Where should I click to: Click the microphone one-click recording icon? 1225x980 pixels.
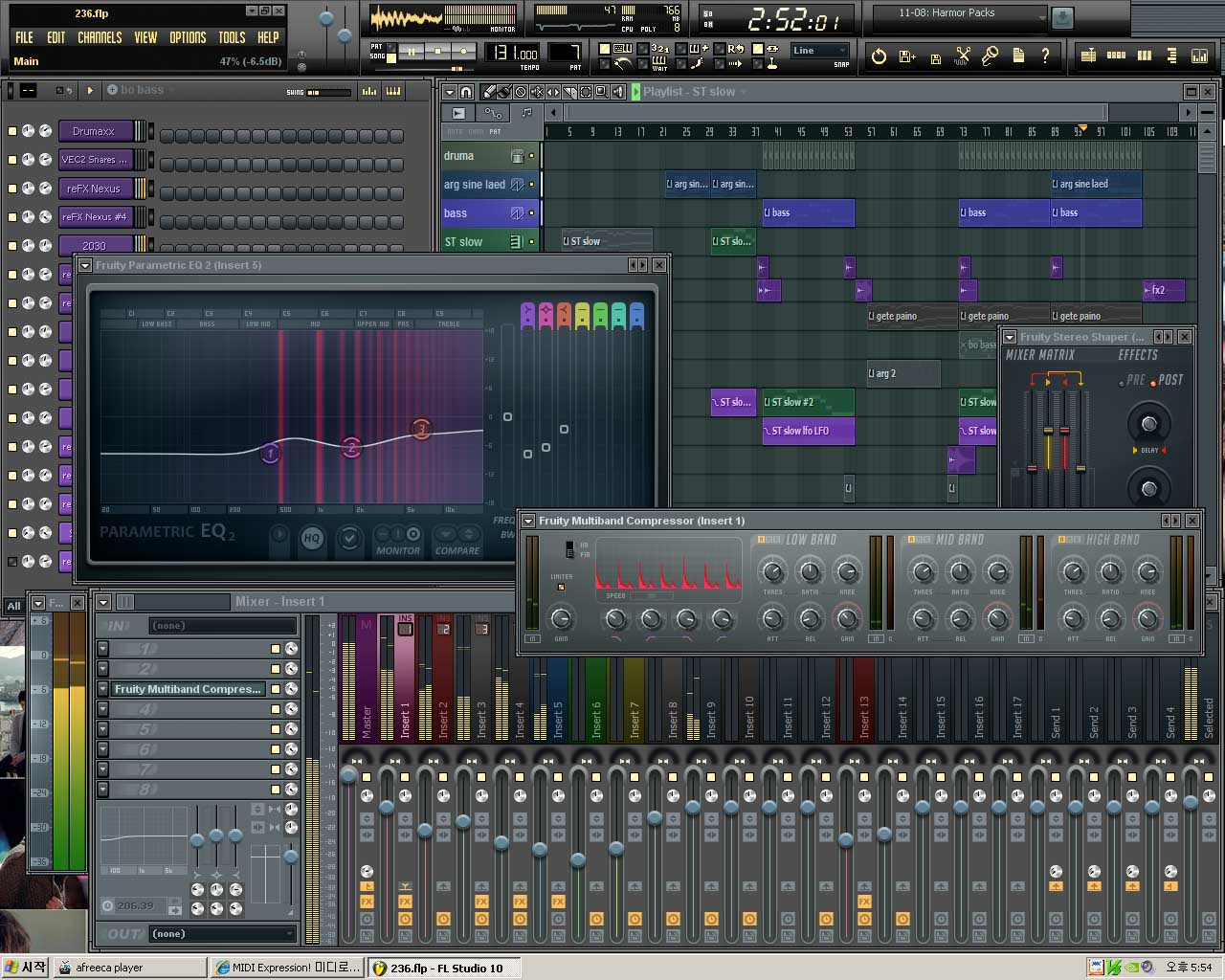pyautogui.click(x=990, y=56)
